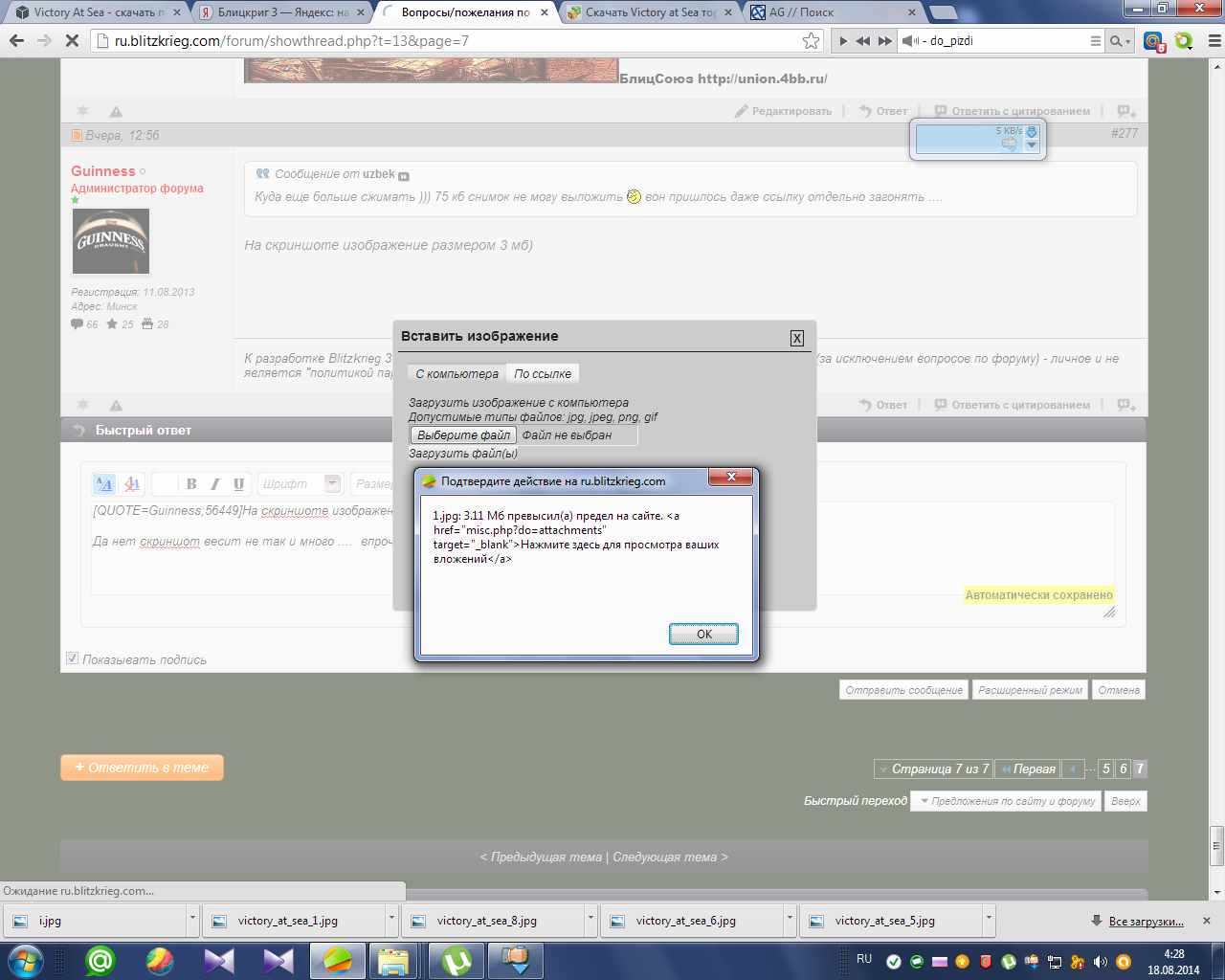Image resolution: width=1225 pixels, height=980 pixels.
Task: Play music with the player play button
Action: (843, 41)
